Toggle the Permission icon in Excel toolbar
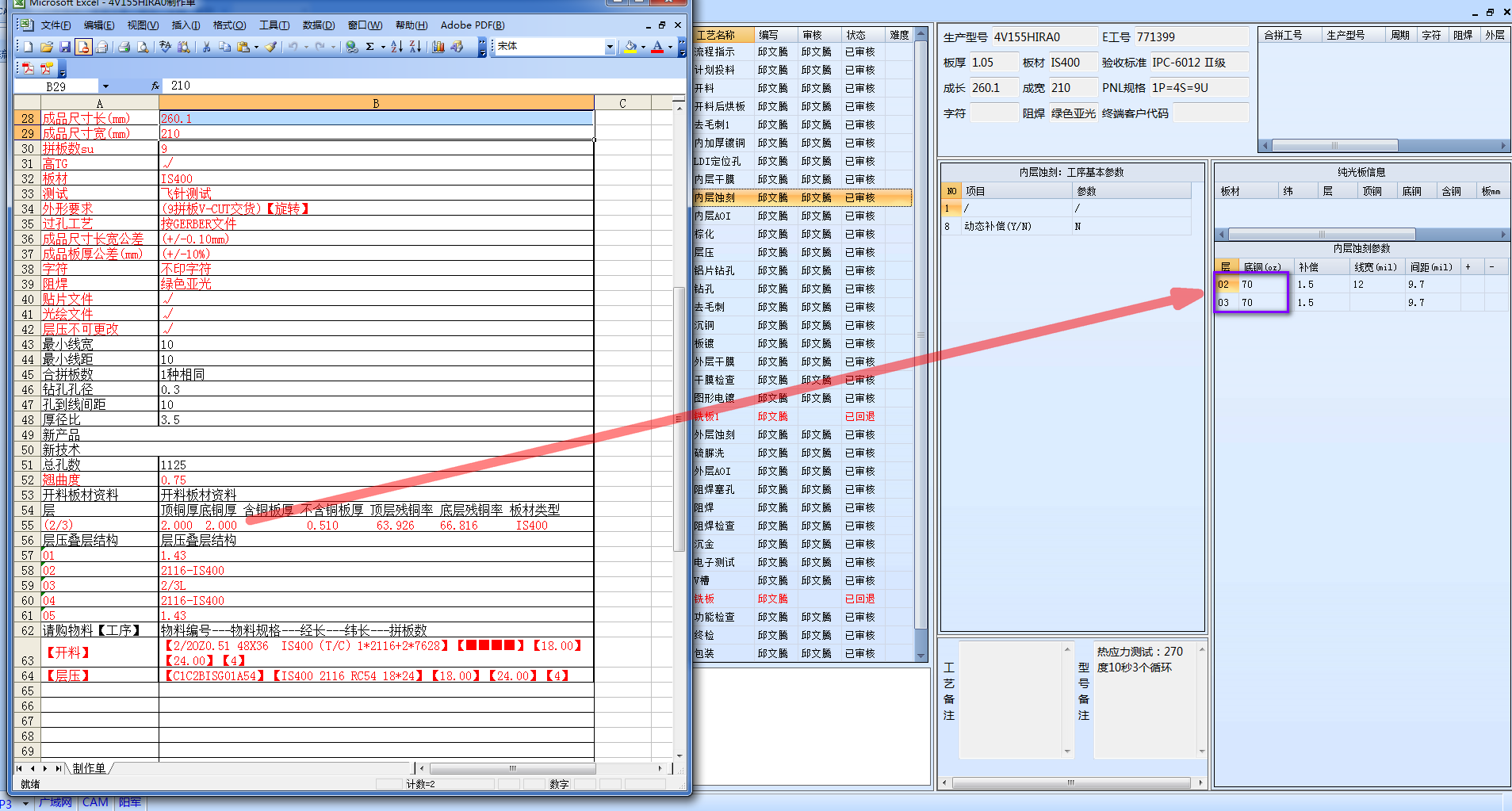 [x=83, y=47]
